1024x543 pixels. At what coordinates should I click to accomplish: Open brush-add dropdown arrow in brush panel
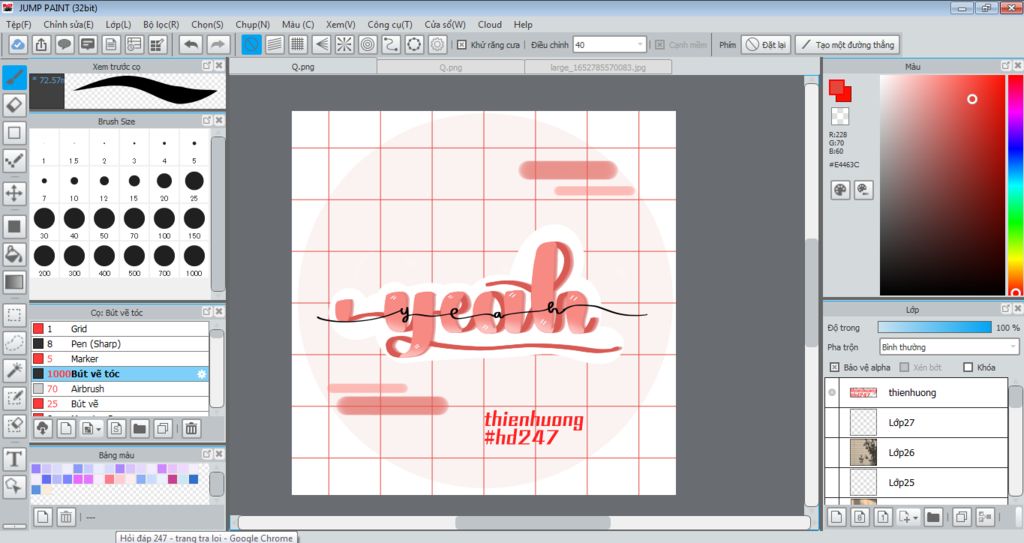[99, 429]
